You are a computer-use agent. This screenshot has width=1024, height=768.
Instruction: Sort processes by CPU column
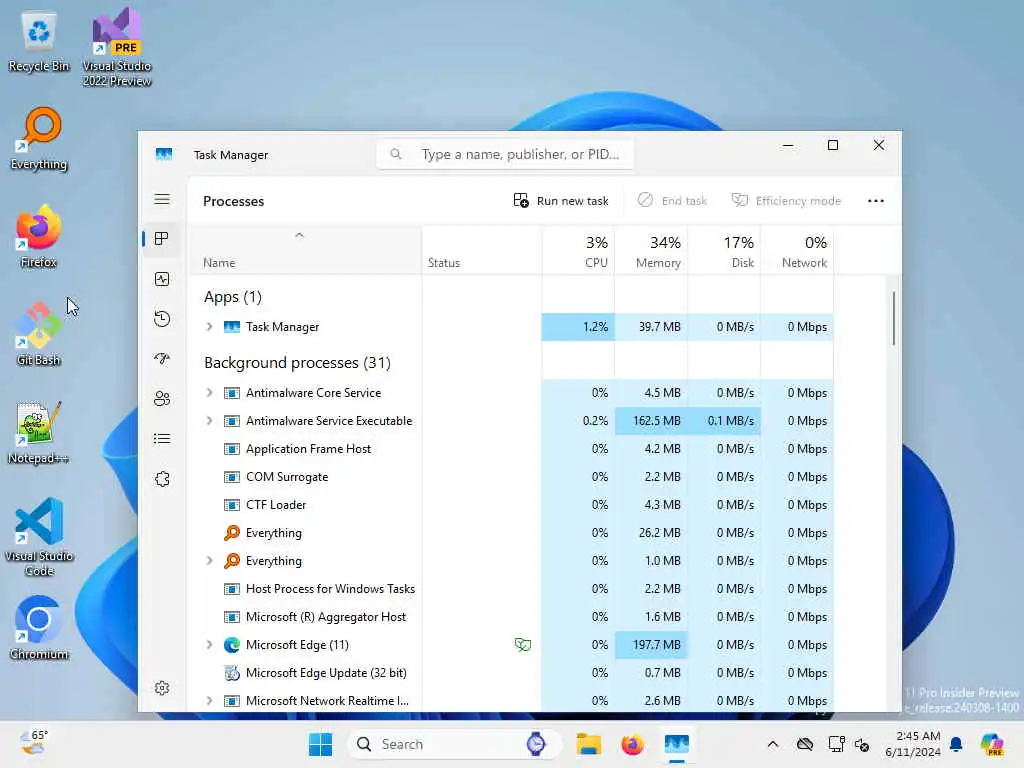pyautogui.click(x=578, y=251)
